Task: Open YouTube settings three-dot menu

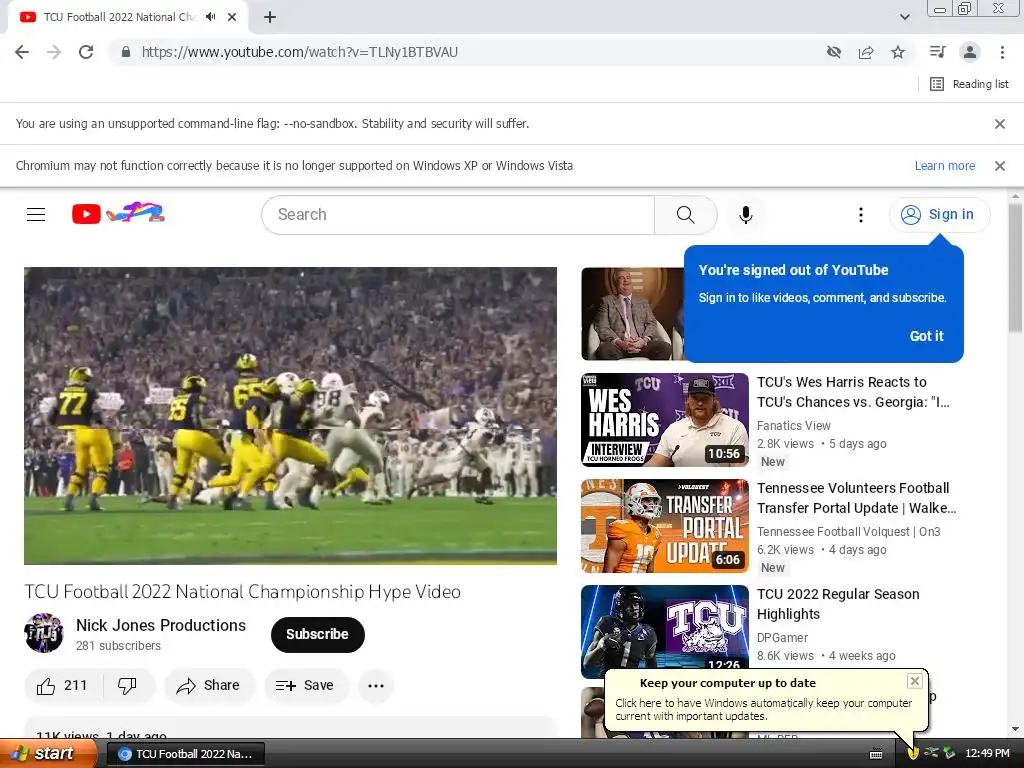Action: pyautogui.click(x=861, y=214)
